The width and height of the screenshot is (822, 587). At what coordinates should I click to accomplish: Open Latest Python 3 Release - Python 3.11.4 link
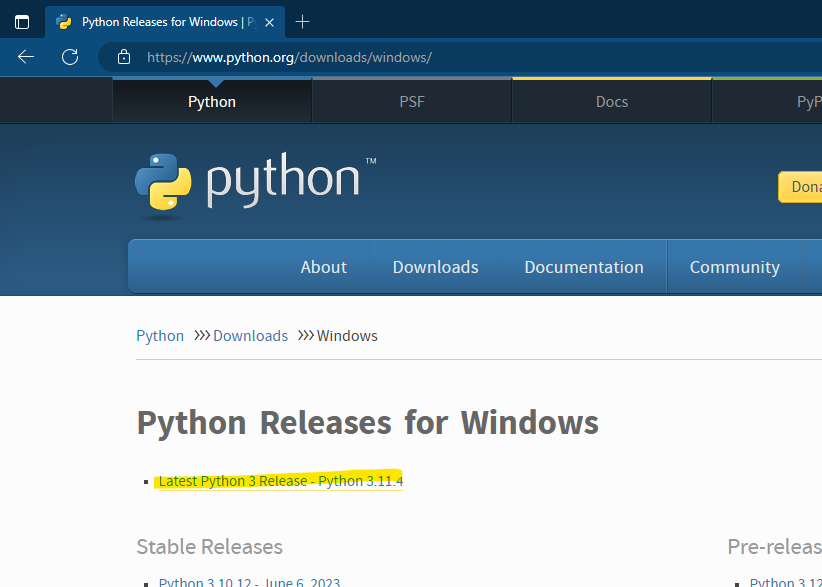pyautogui.click(x=281, y=481)
